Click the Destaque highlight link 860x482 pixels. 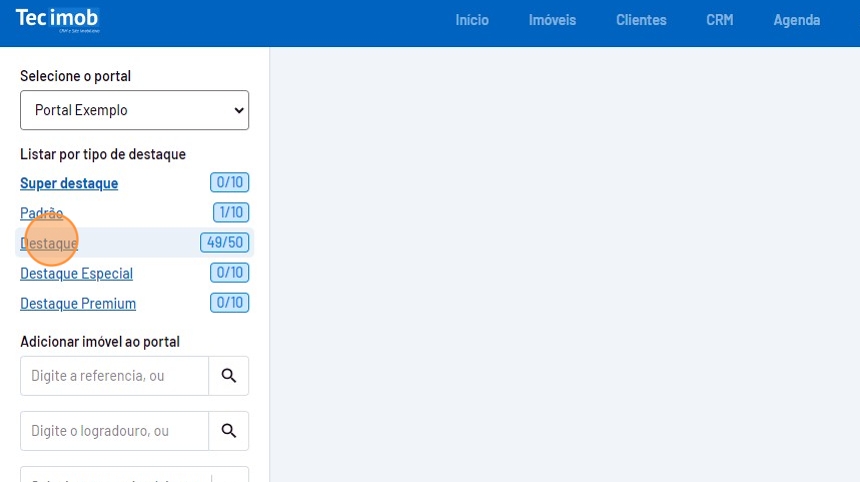(x=49, y=243)
